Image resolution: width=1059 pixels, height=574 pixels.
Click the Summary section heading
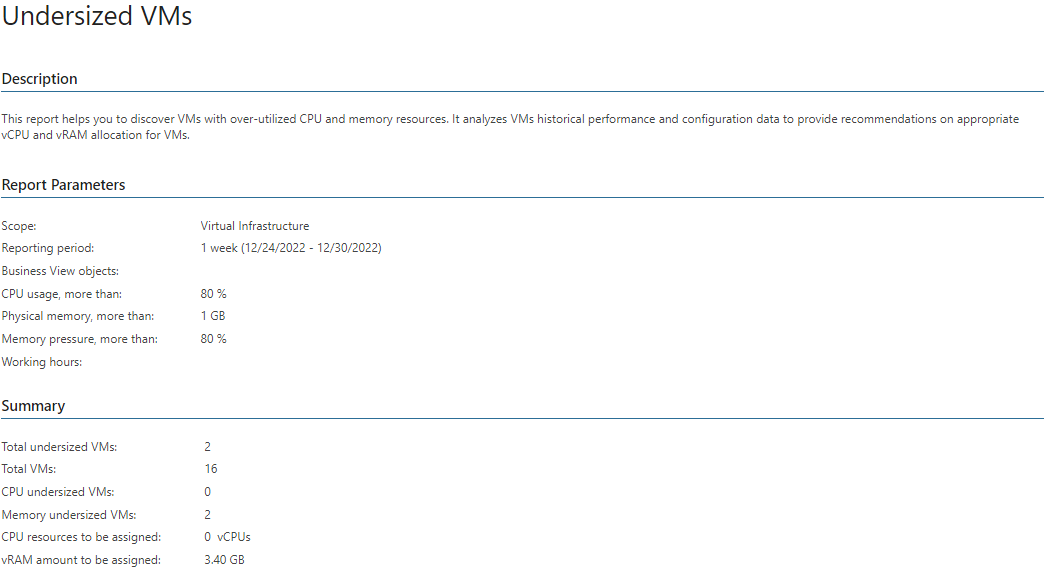pos(33,406)
